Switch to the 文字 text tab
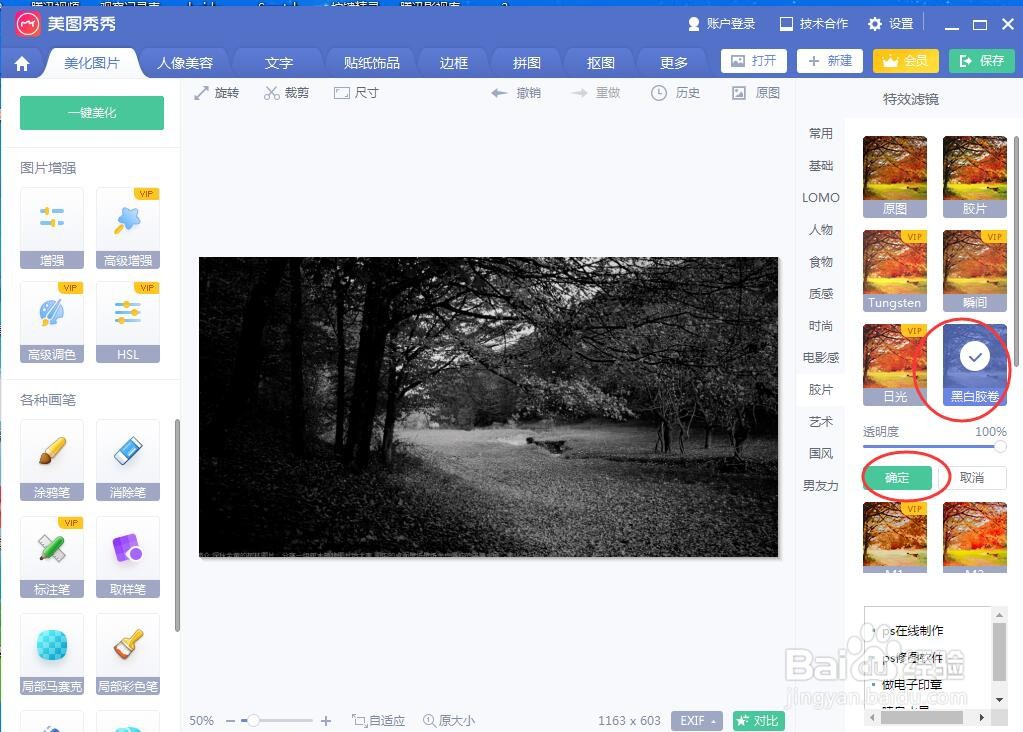The image size is (1023, 732). [x=278, y=61]
